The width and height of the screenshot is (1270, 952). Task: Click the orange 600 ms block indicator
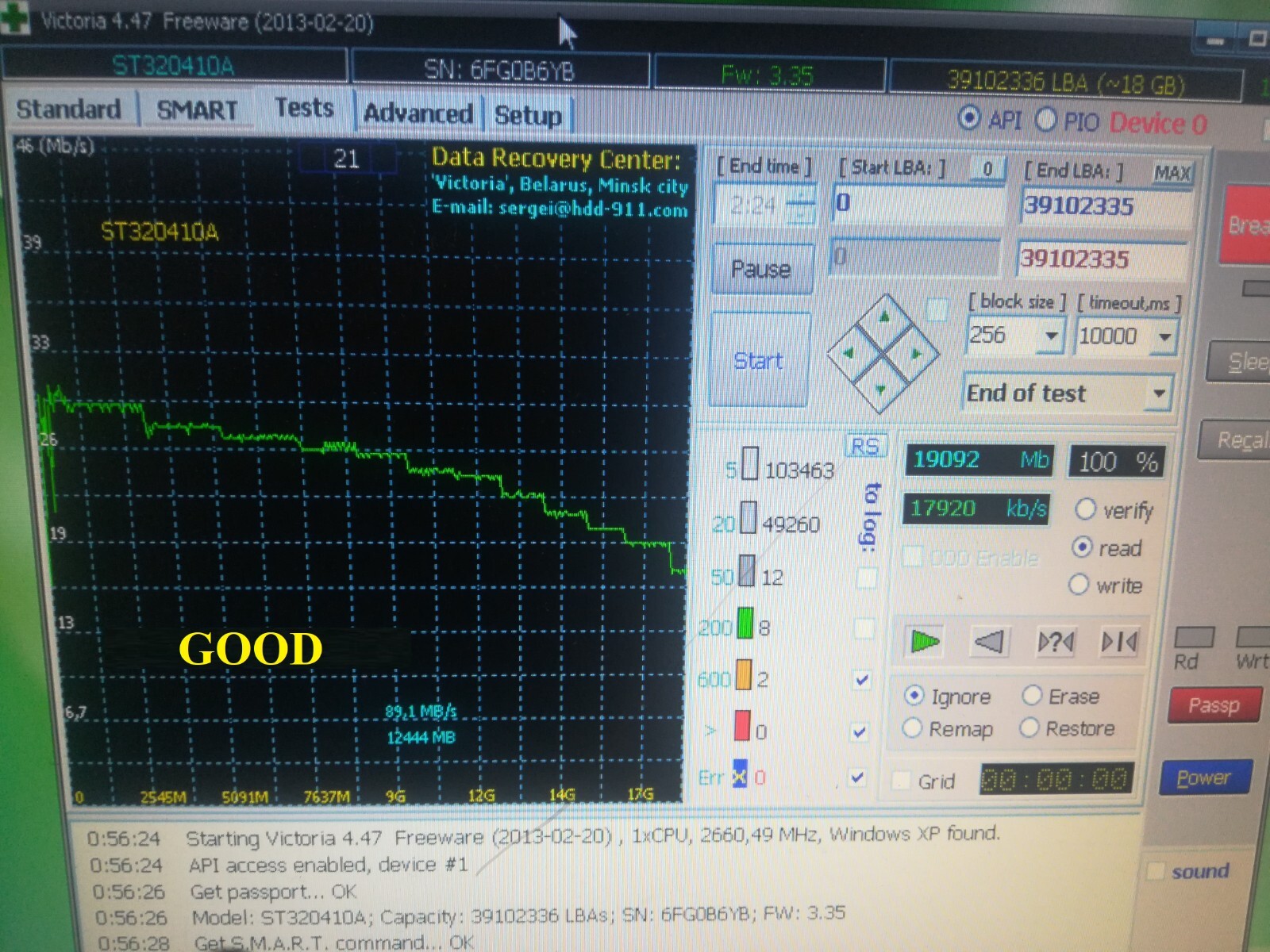click(744, 674)
